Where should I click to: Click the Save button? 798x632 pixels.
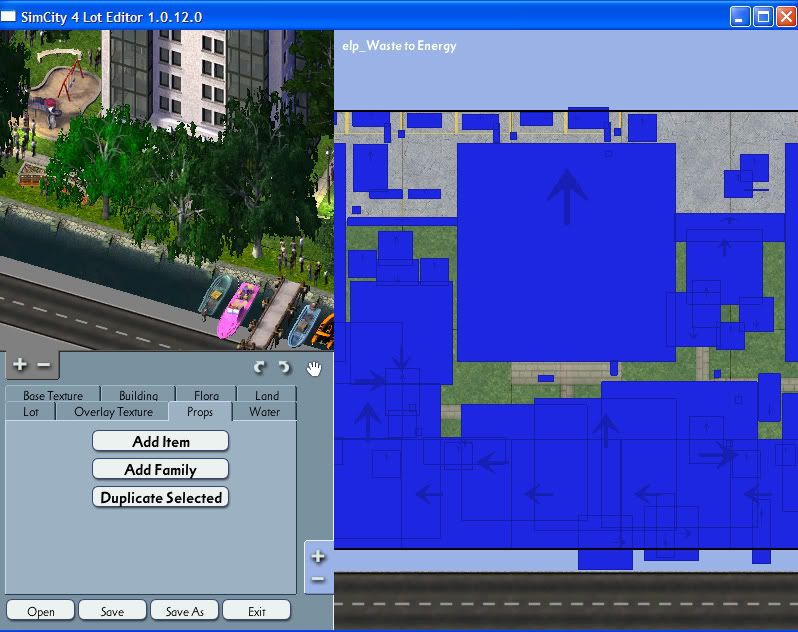(x=112, y=611)
